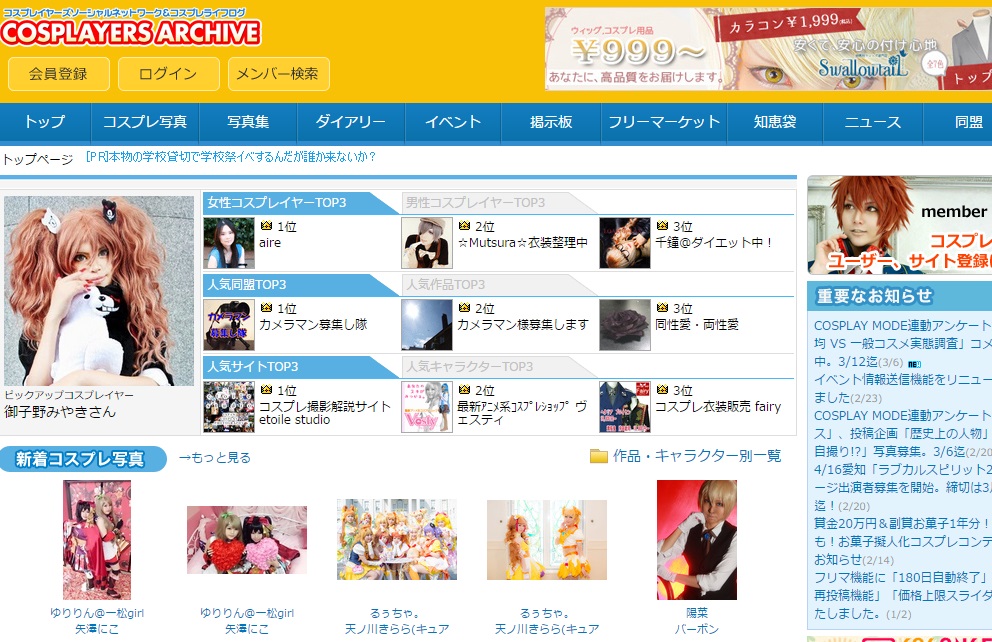Open COSPLAY MODE連動アンケート 3/12 notice
The width and height of the screenshot is (992, 642).
[x=903, y=343]
